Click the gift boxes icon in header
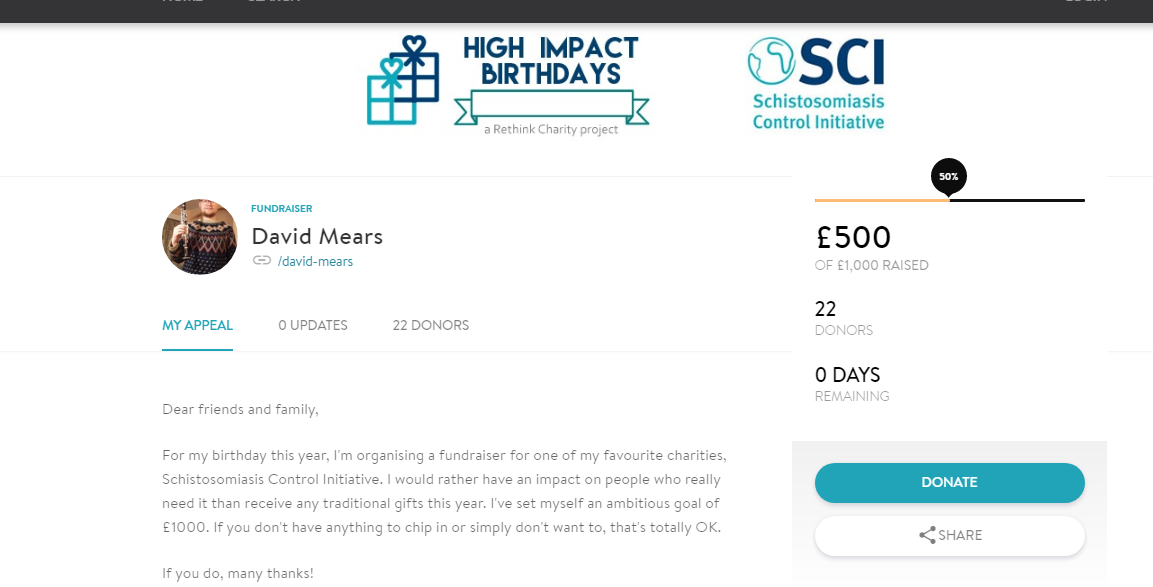Image resolution: width=1153 pixels, height=587 pixels. 403,80
